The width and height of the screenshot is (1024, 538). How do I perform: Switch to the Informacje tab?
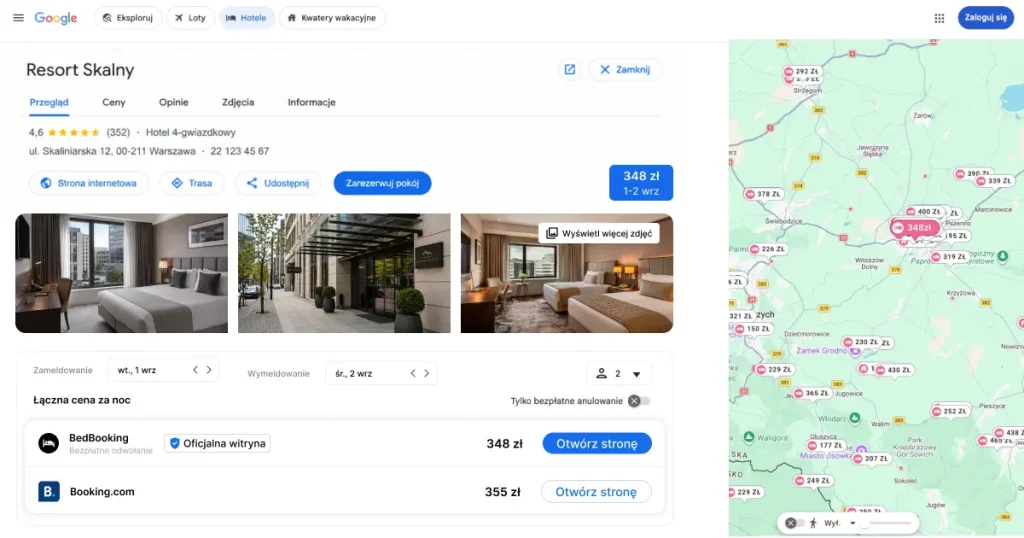pyautogui.click(x=312, y=103)
